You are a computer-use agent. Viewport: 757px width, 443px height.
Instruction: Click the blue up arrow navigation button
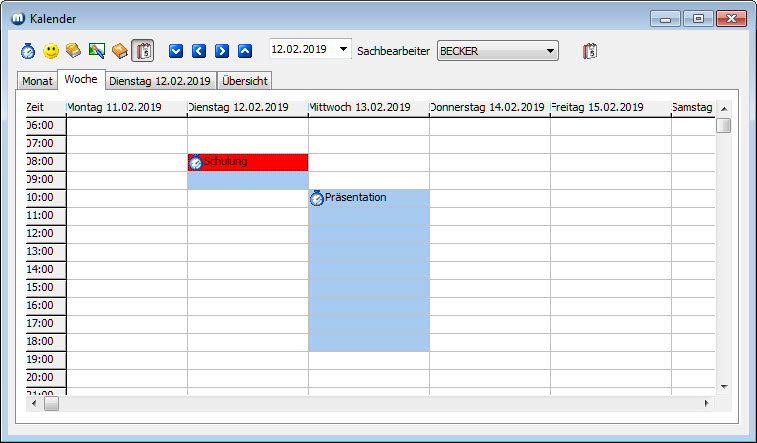point(245,50)
